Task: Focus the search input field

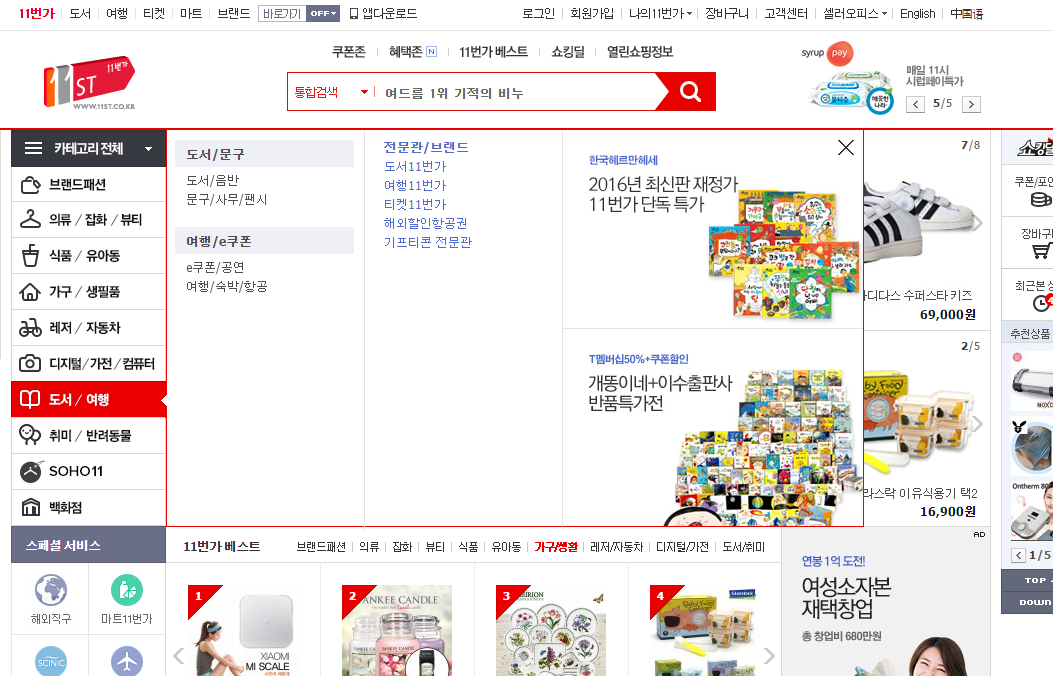Action: [x=514, y=92]
